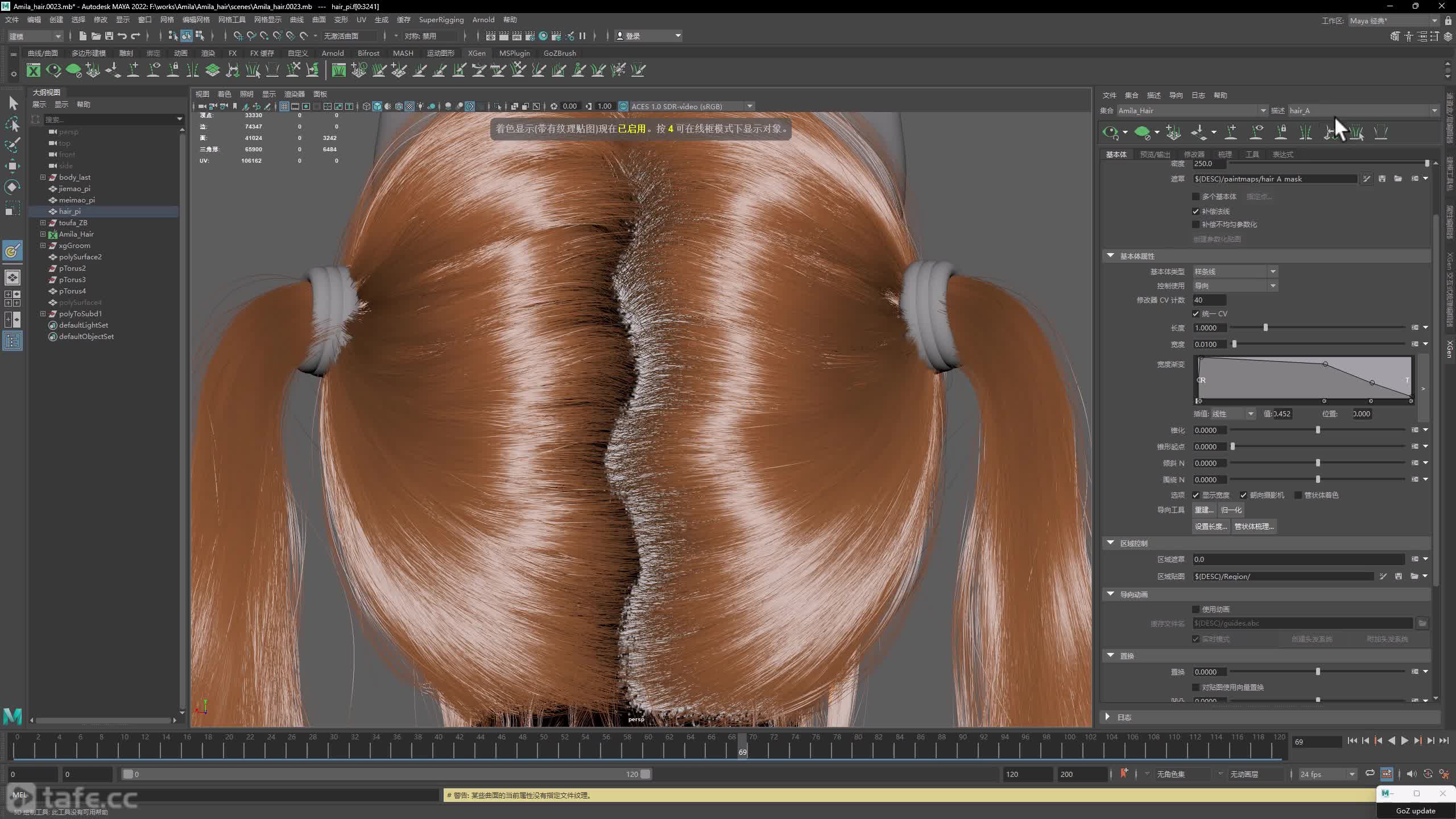The width and height of the screenshot is (1456, 819).
Task: Toggle the 管状体着色 checkbox
Action: tap(1298, 495)
